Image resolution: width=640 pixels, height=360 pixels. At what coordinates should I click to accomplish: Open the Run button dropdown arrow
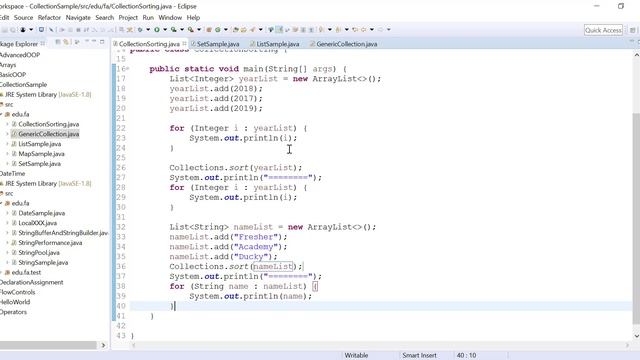pos(165,29)
